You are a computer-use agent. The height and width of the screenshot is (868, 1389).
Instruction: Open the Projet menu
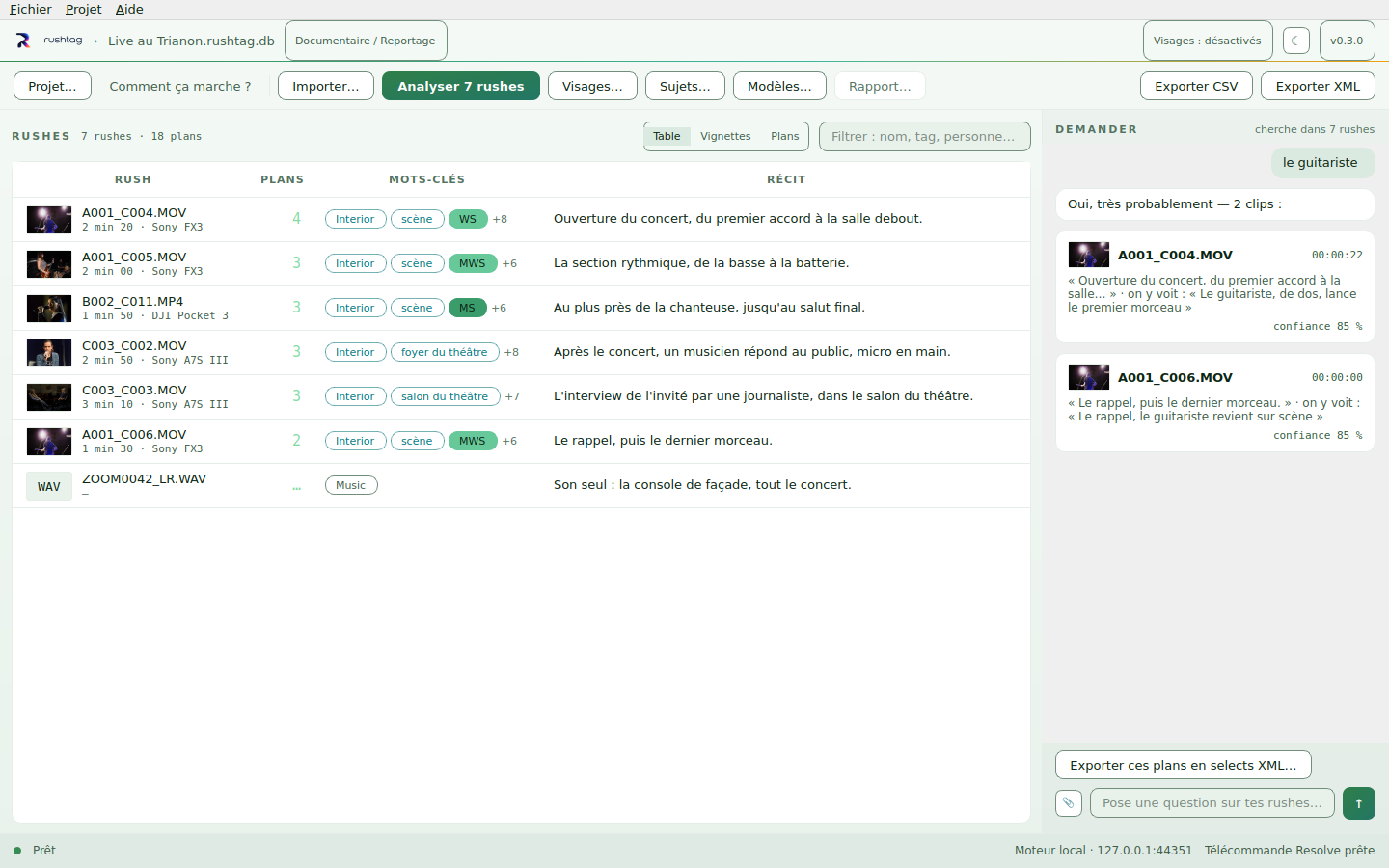84,10
